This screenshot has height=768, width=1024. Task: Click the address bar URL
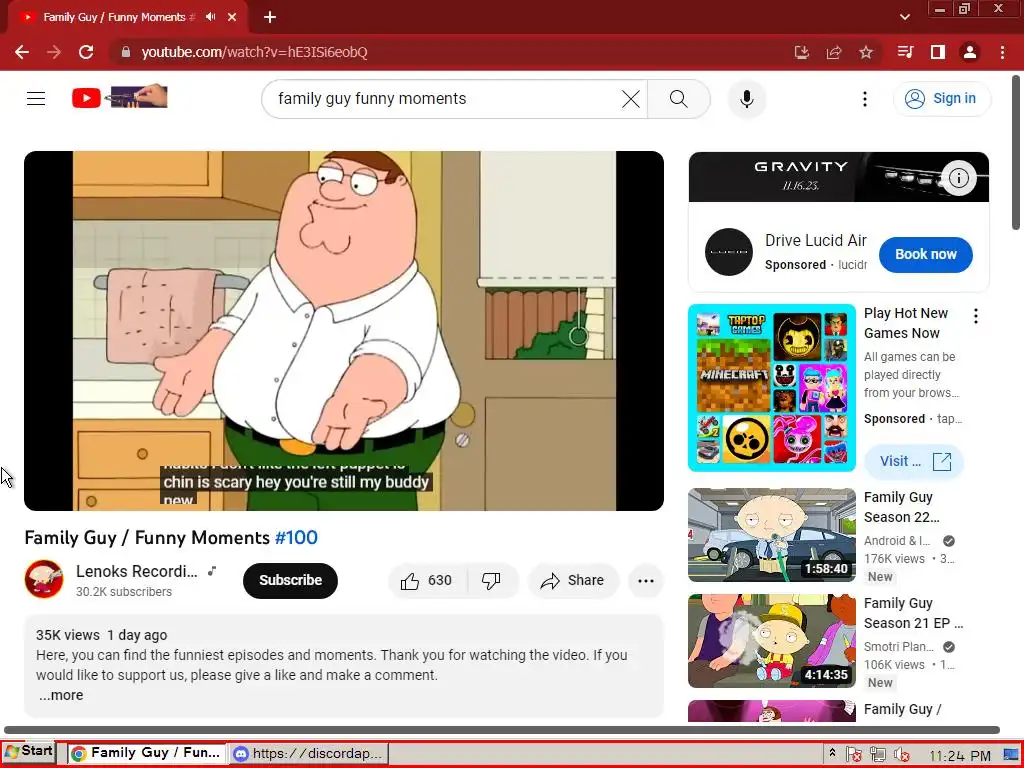pos(254,52)
